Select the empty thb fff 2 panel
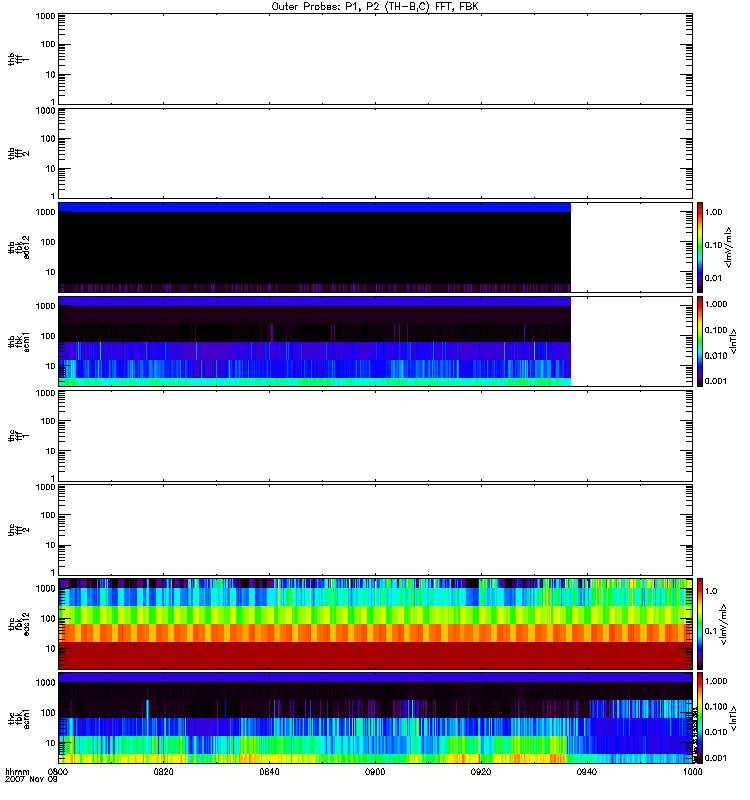This screenshot has height=800, width=750. [376, 153]
